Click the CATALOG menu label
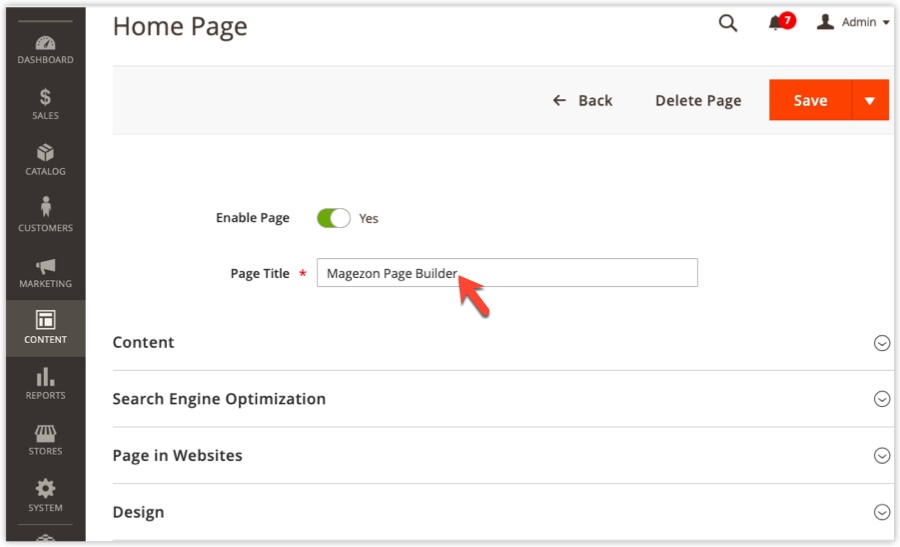 point(45,171)
